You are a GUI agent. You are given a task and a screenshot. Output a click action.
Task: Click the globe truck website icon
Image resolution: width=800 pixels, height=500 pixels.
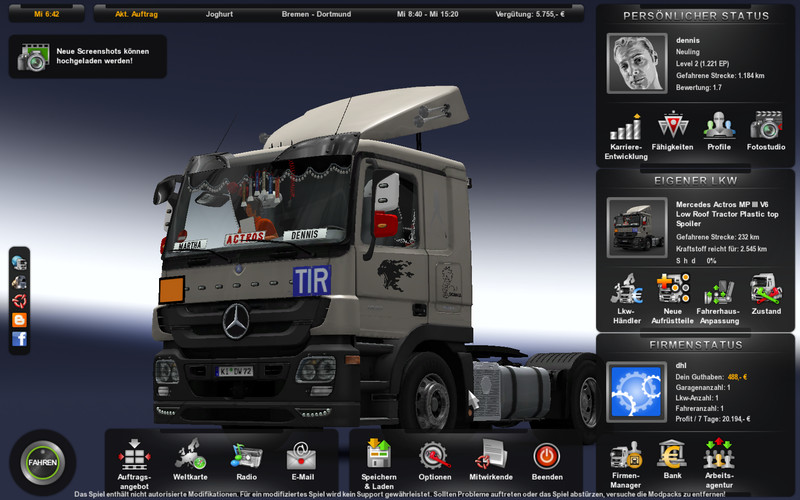[x=19, y=263]
